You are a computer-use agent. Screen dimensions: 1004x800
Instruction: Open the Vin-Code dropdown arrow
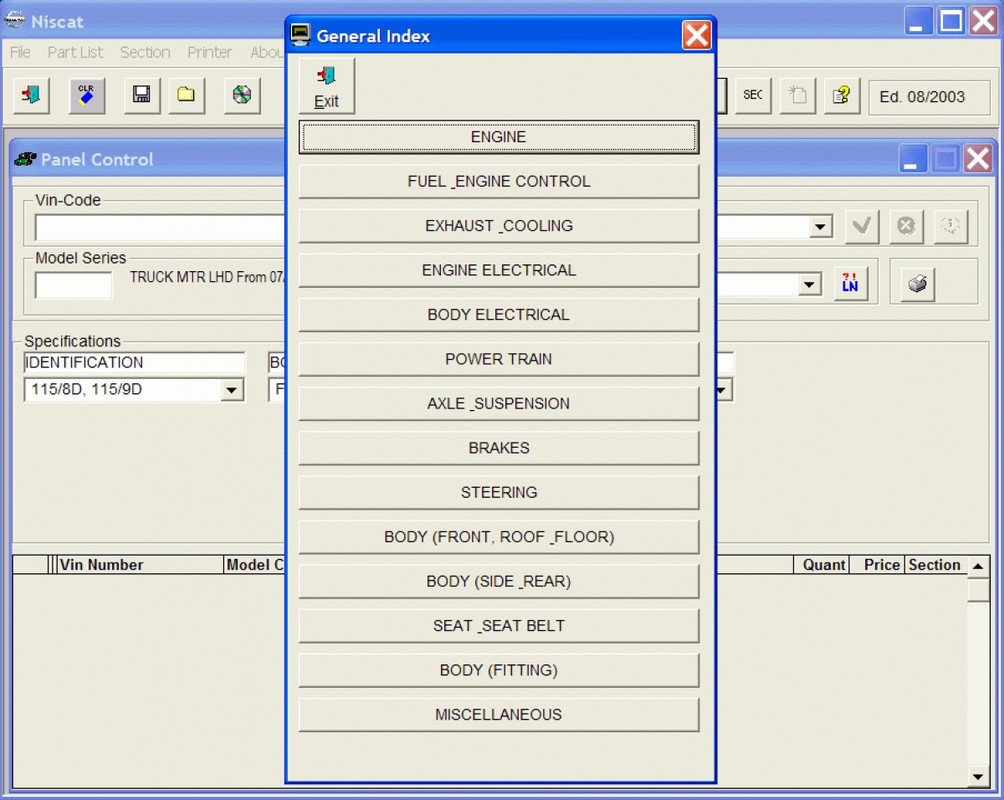[820, 227]
